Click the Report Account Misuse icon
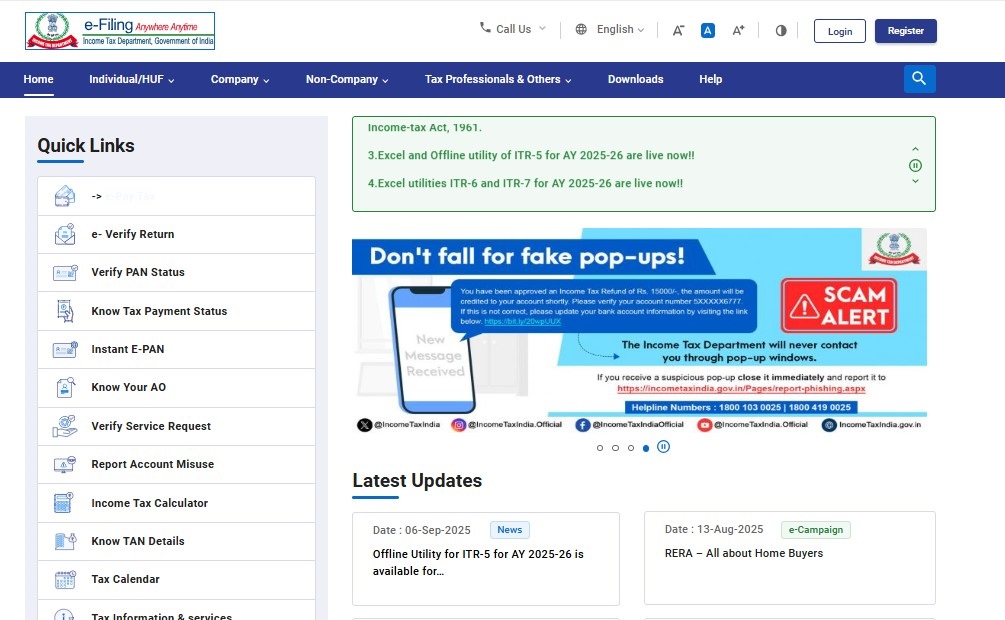The height and width of the screenshot is (620, 1005). click(x=65, y=464)
